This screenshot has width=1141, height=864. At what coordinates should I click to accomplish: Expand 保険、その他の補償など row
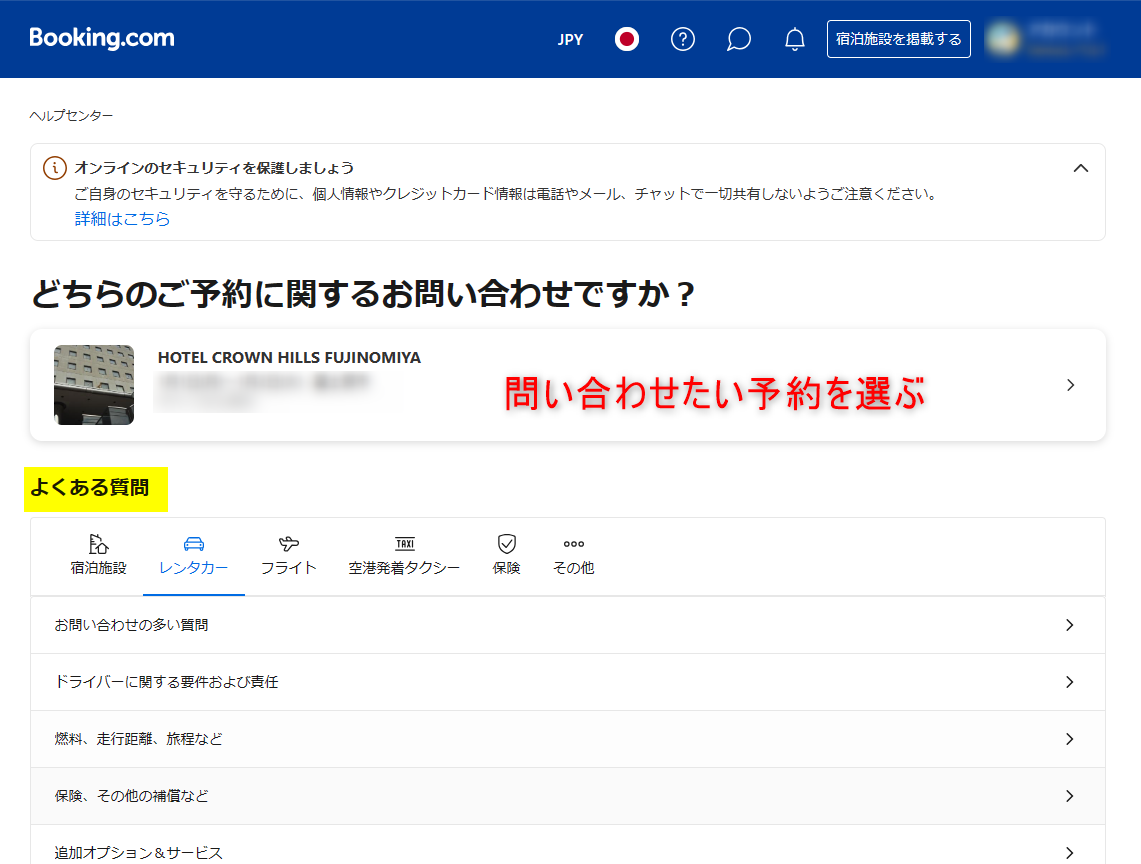point(568,796)
